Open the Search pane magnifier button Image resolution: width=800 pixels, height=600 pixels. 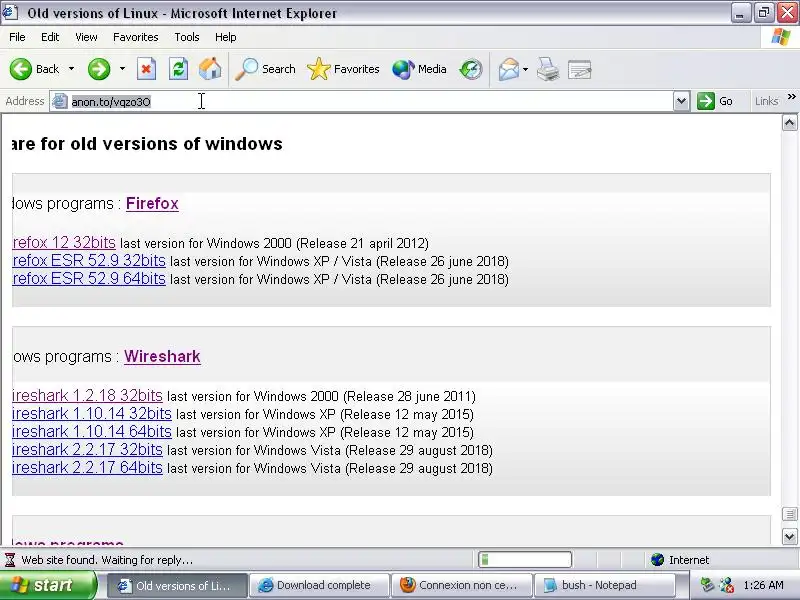click(265, 69)
